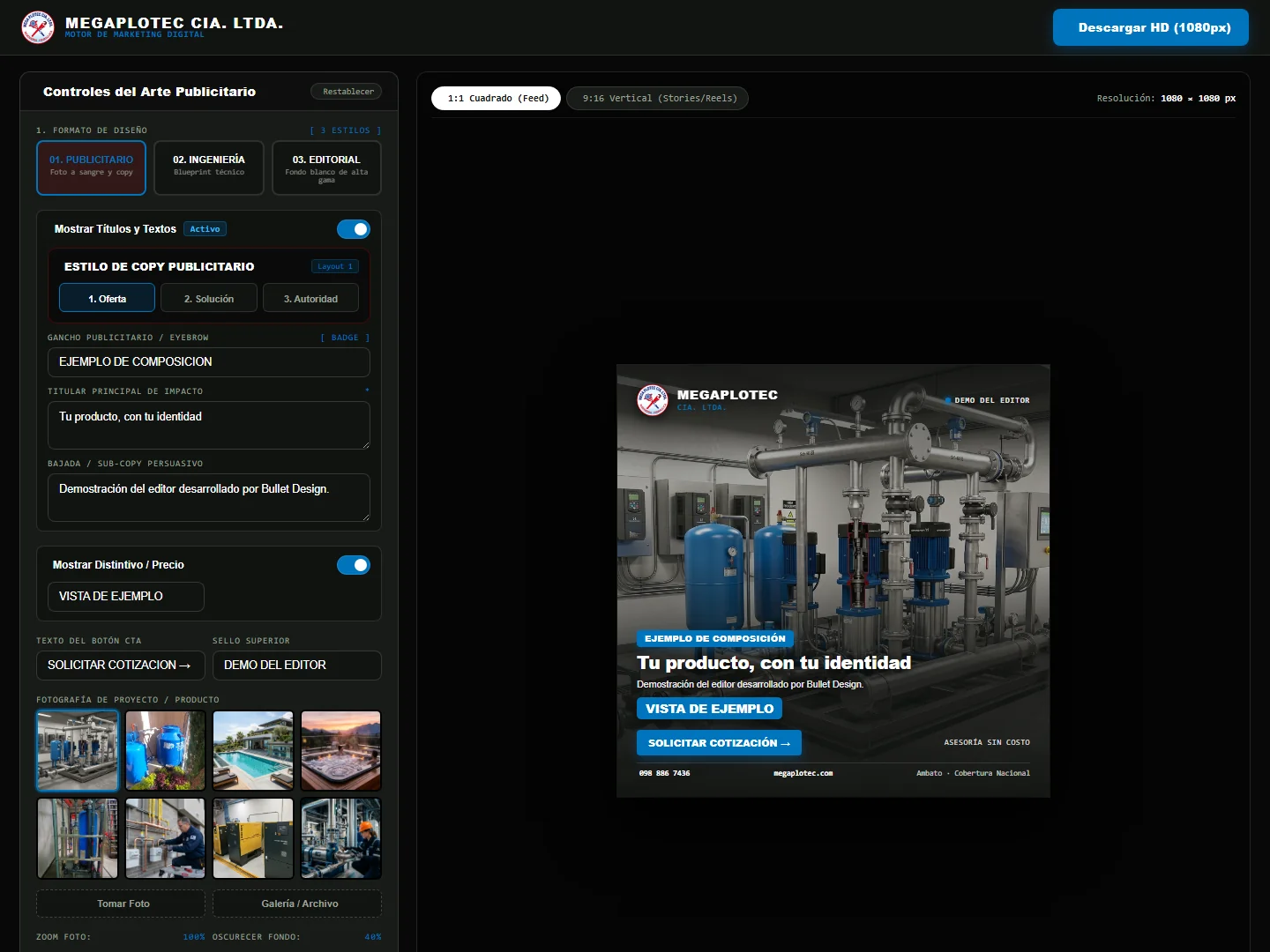Viewport: 1270px width, 952px height.
Task: Toggle Mostrar Distintivo / Precio switch
Action: click(354, 565)
